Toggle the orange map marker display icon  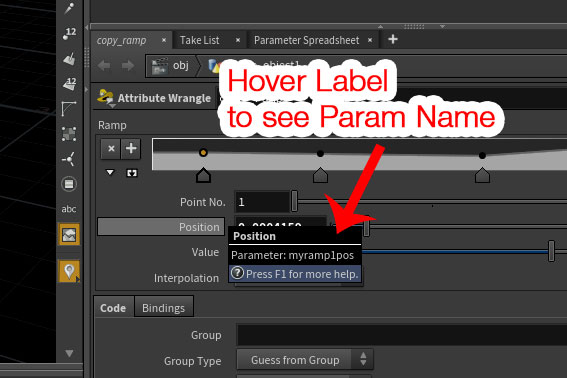69,271
